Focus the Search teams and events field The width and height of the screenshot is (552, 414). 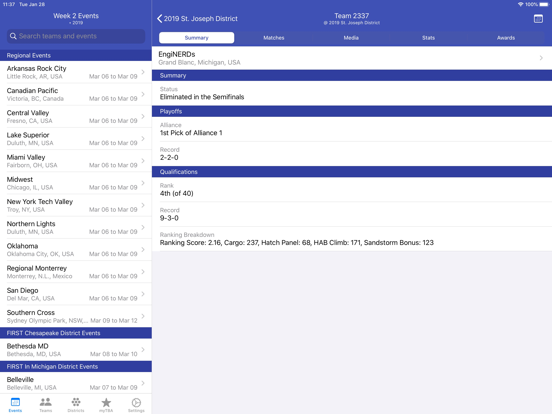click(76, 36)
